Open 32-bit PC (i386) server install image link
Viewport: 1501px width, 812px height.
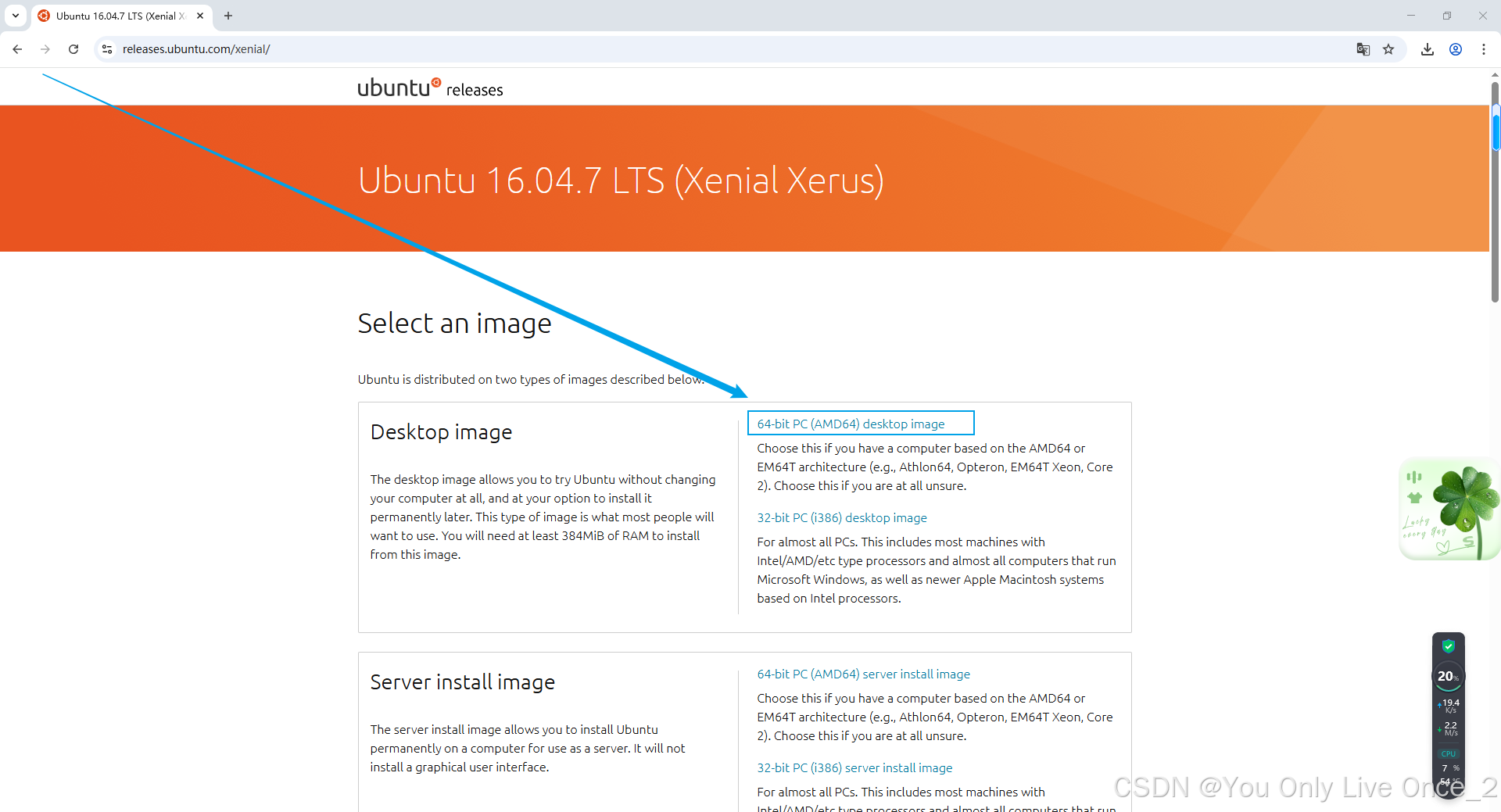point(854,767)
